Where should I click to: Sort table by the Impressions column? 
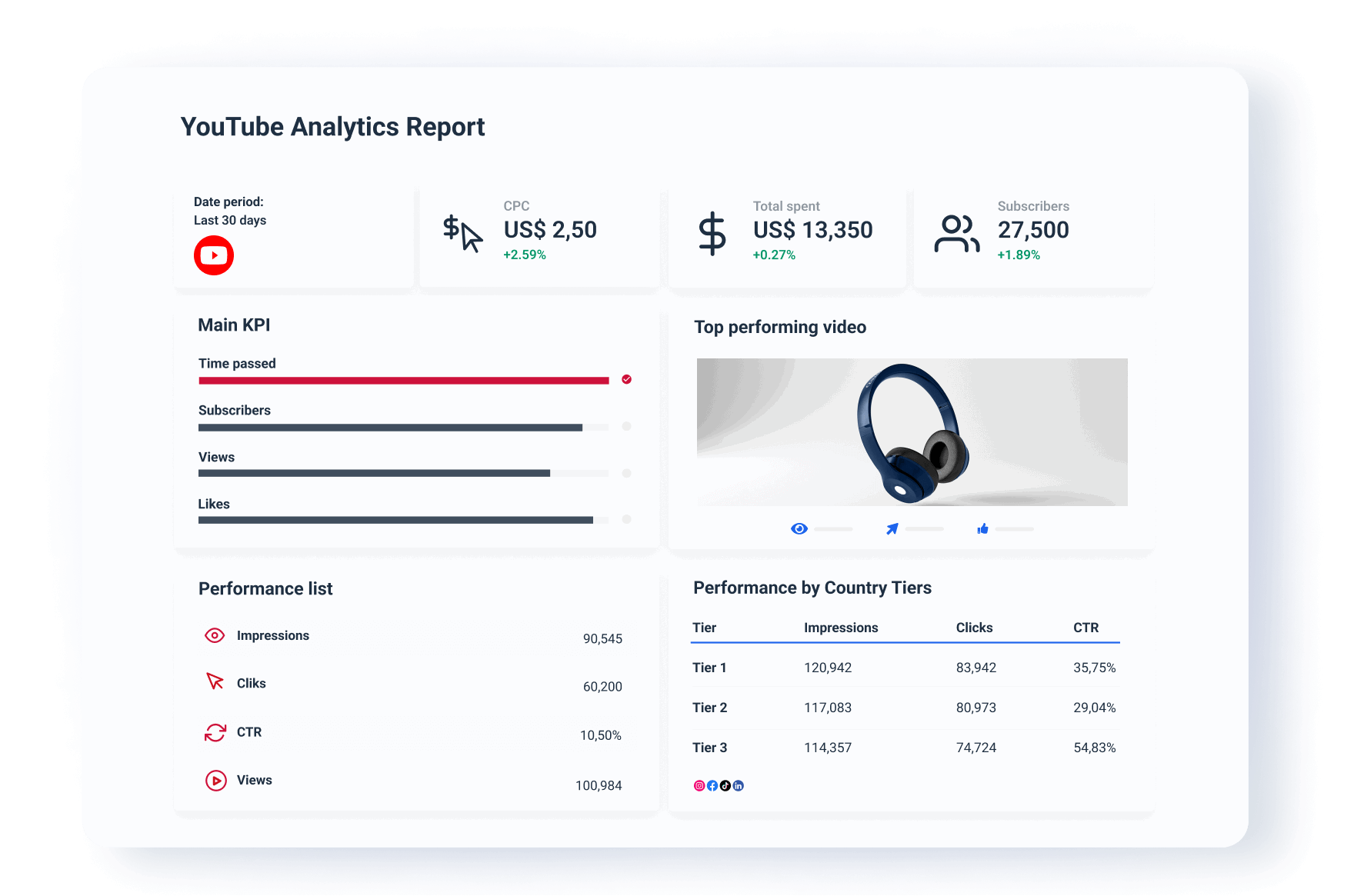coord(841,628)
